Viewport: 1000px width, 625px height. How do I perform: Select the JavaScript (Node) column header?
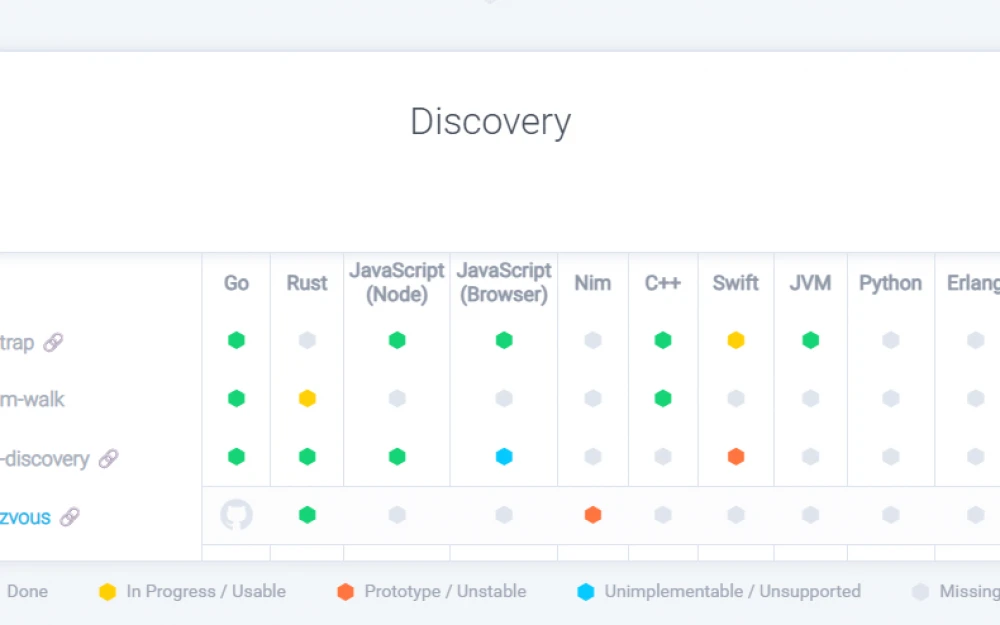coord(396,283)
